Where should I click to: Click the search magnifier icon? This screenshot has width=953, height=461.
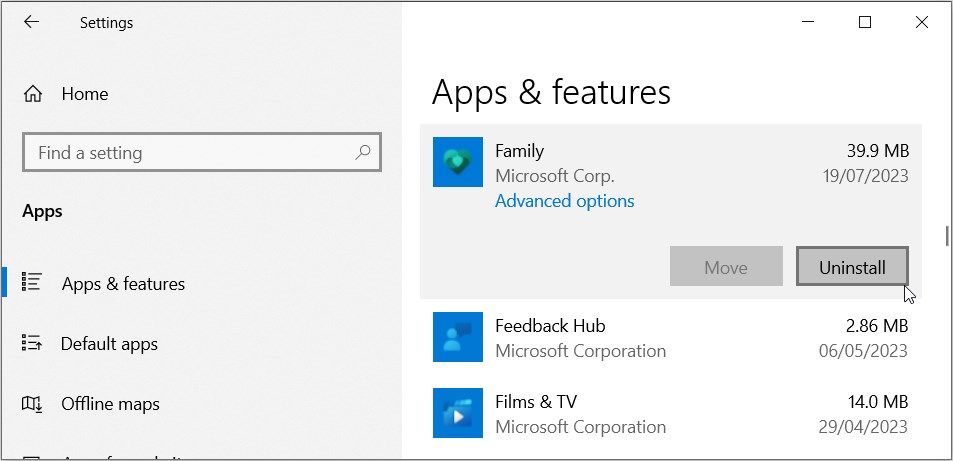(x=363, y=153)
